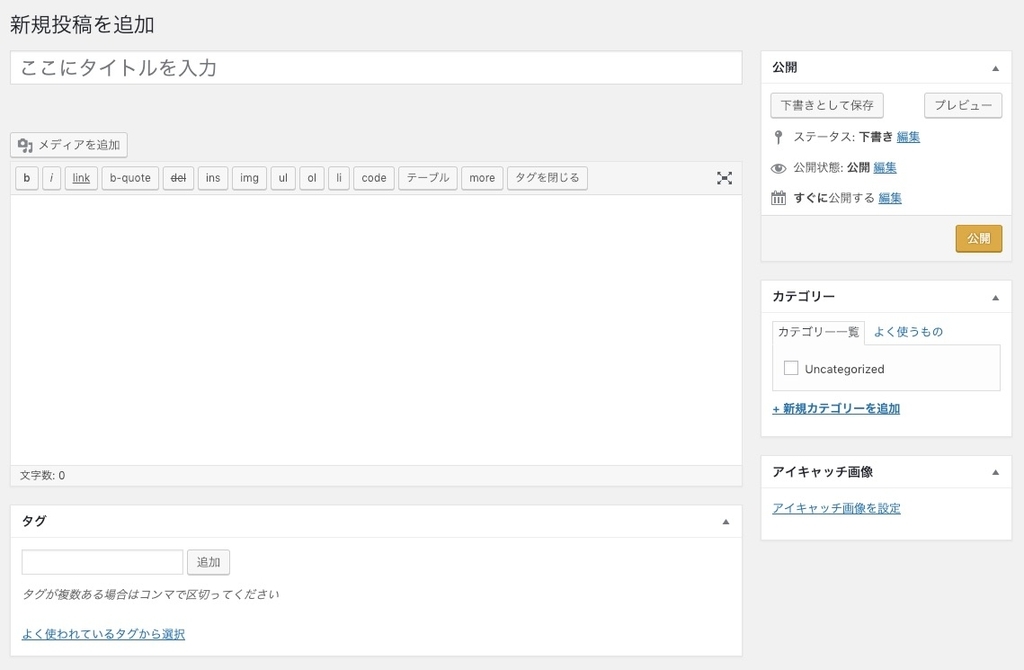Click the del quicktag button

pos(178,178)
